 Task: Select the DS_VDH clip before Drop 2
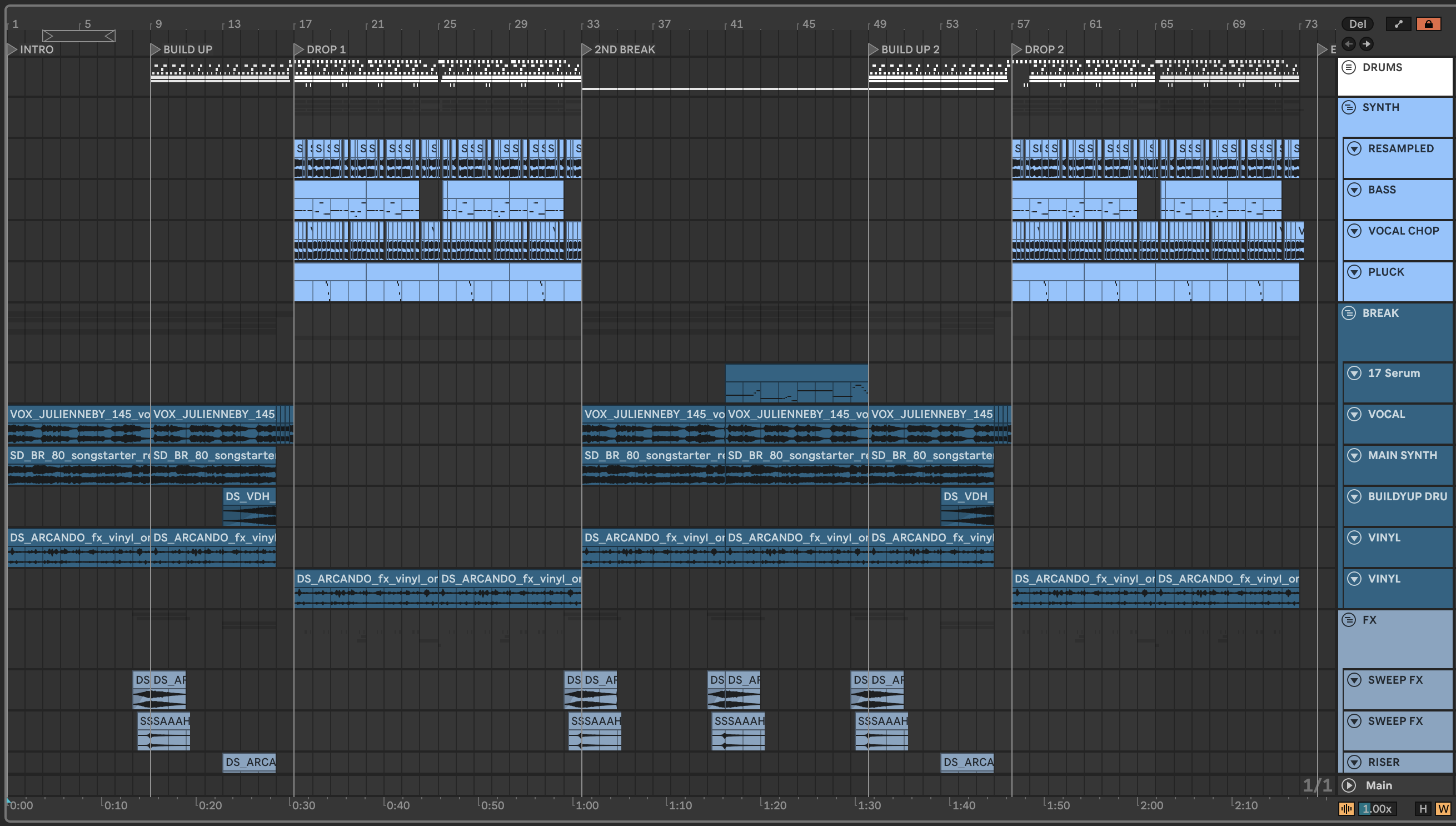click(967, 506)
